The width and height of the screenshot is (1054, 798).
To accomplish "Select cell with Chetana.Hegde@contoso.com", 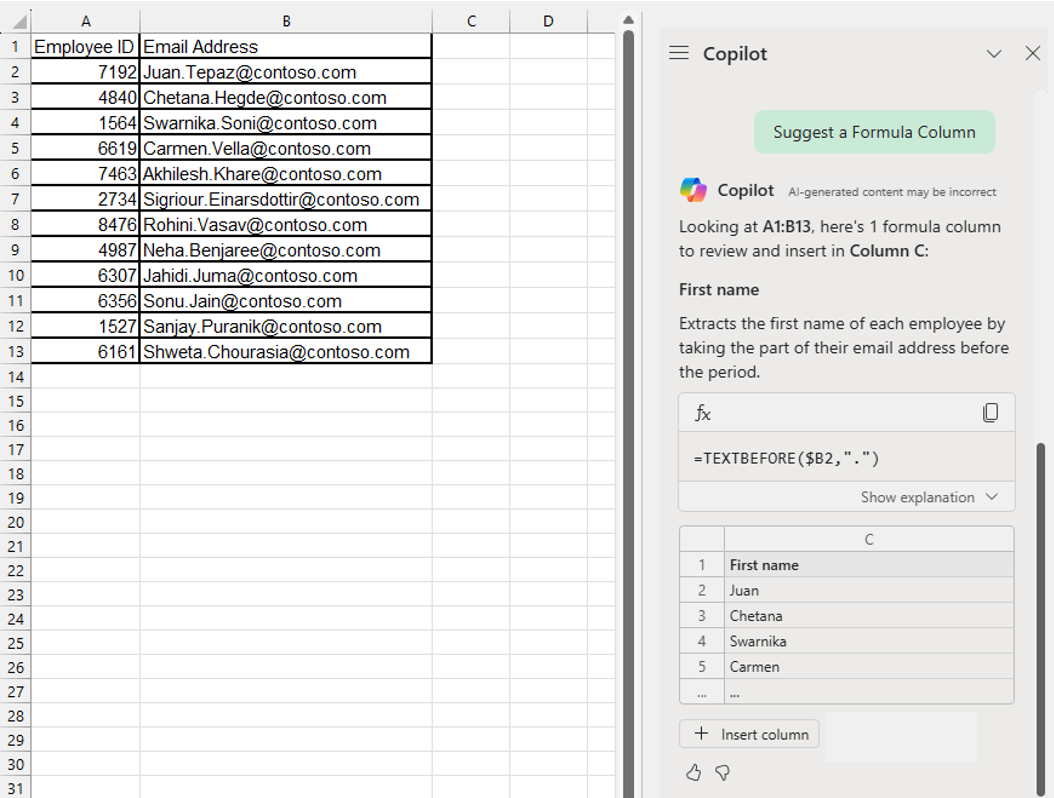I will (x=286, y=97).
